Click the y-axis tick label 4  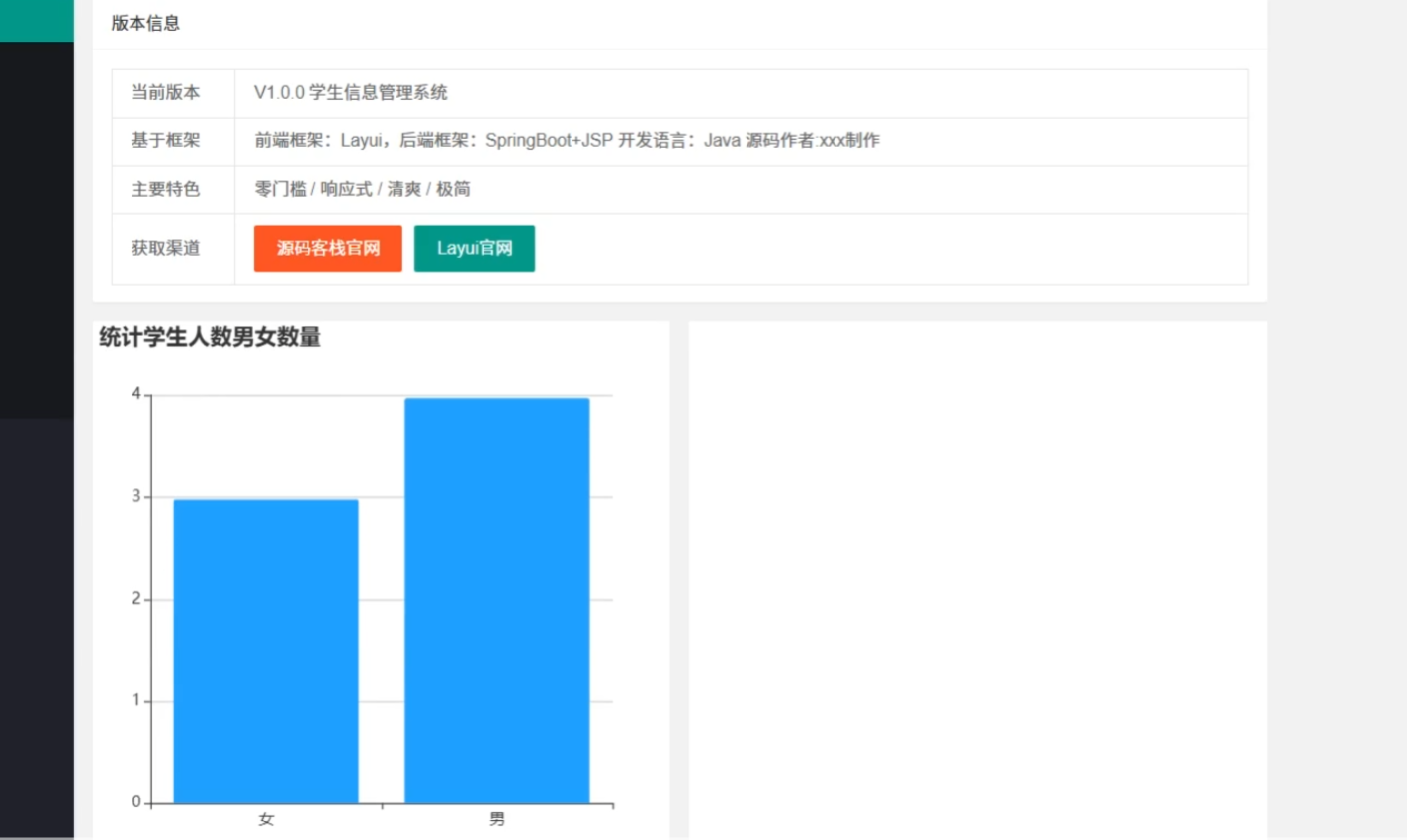click(x=136, y=394)
